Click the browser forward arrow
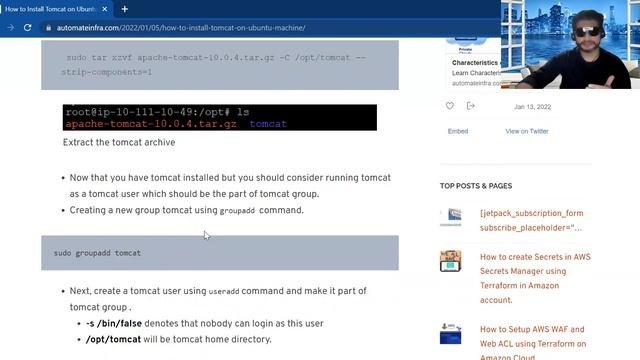The image size is (640, 360). pyautogui.click(x=11, y=27)
